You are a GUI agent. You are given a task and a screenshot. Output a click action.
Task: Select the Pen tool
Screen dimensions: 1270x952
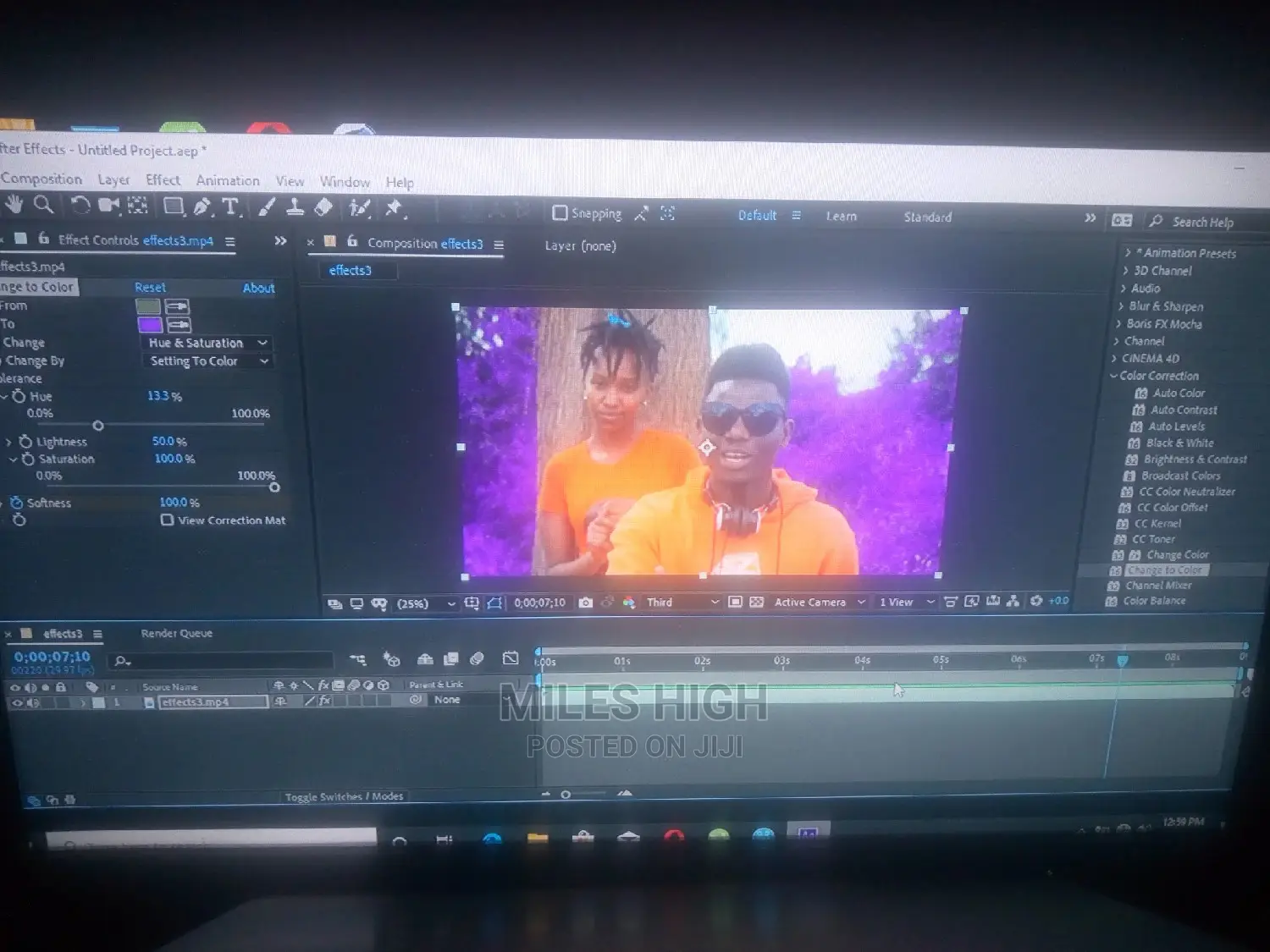pyautogui.click(x=202, y=206)
